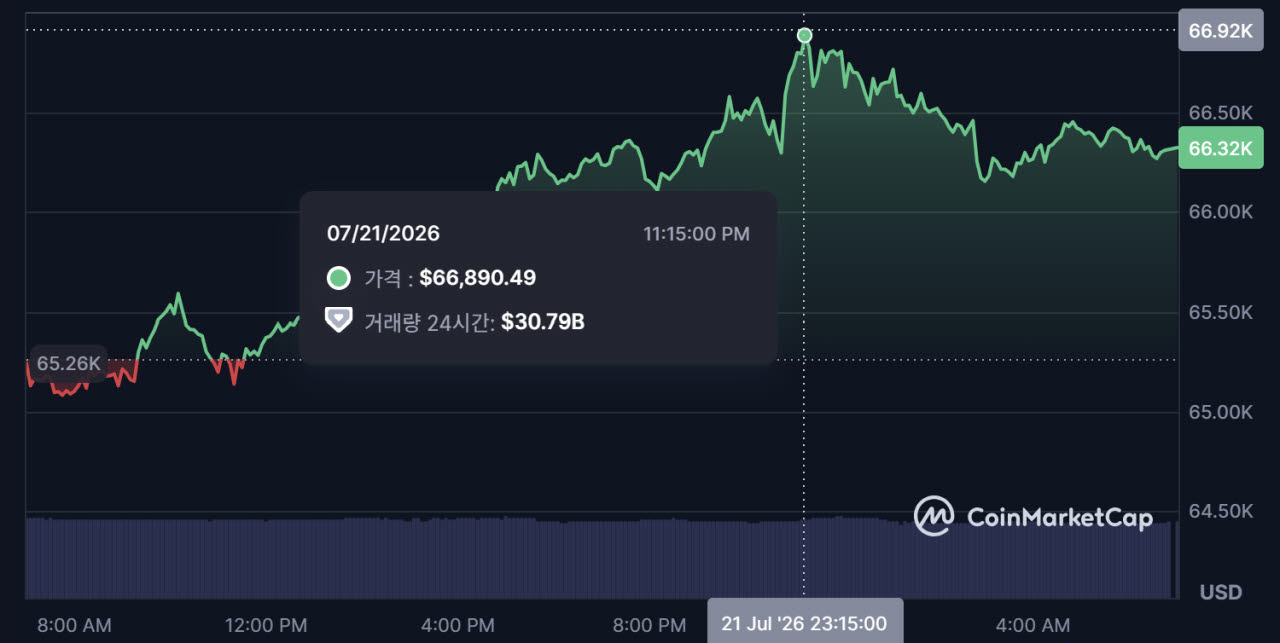
Task: Click the green 66.32K current price label
Action: click(1220, 148)
